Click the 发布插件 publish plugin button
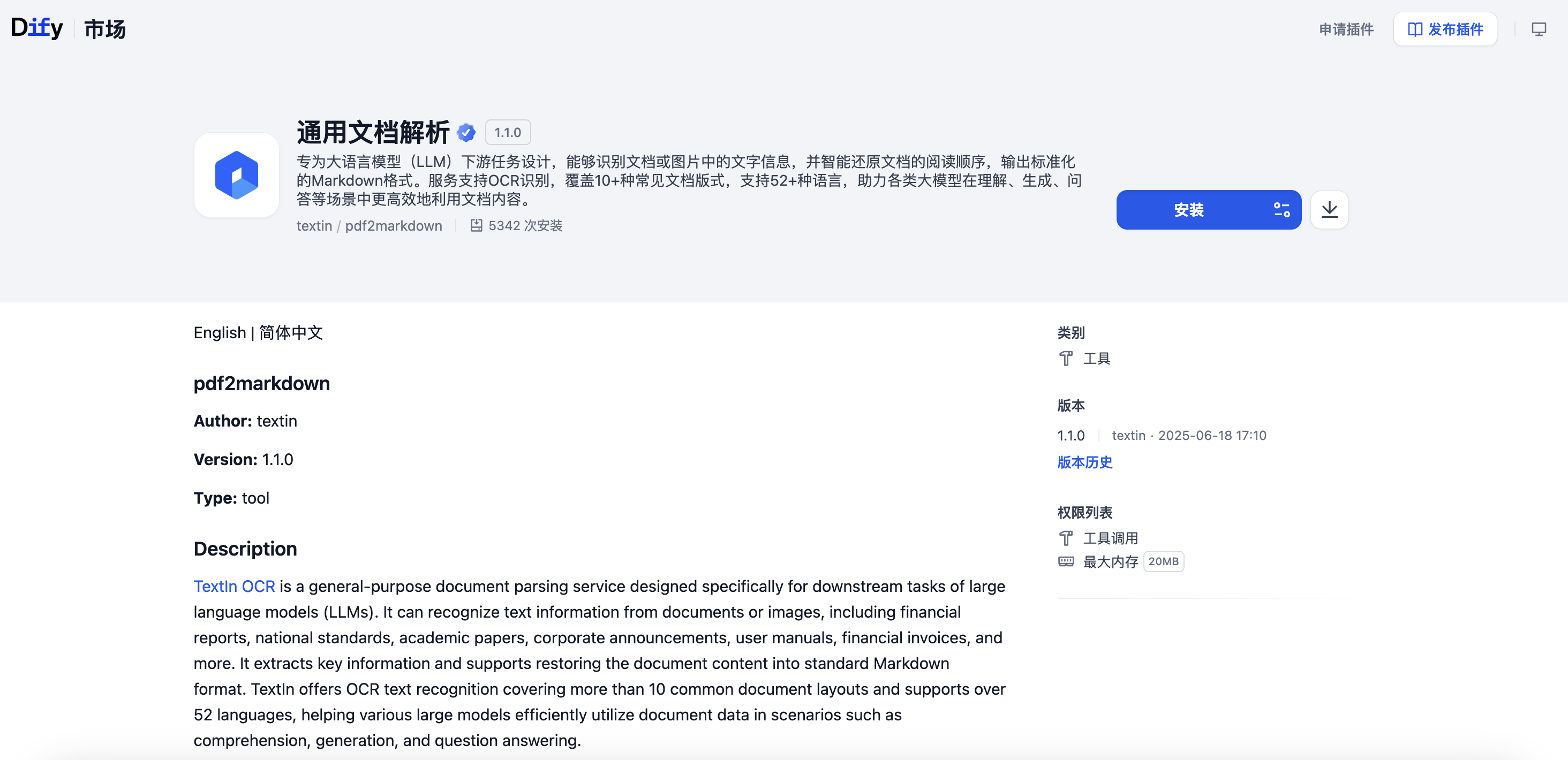The height and width of the screenshot is (760, 1568). [x=1445, y=29]
